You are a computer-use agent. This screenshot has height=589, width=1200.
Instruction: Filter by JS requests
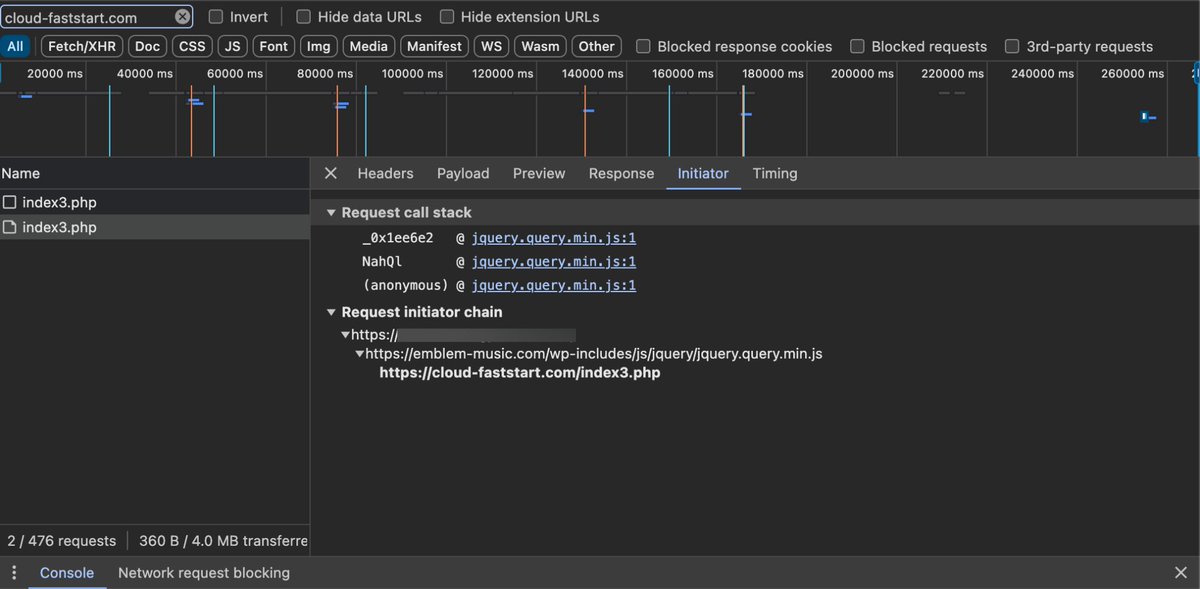pyautogui.click(x=233, y=46)
